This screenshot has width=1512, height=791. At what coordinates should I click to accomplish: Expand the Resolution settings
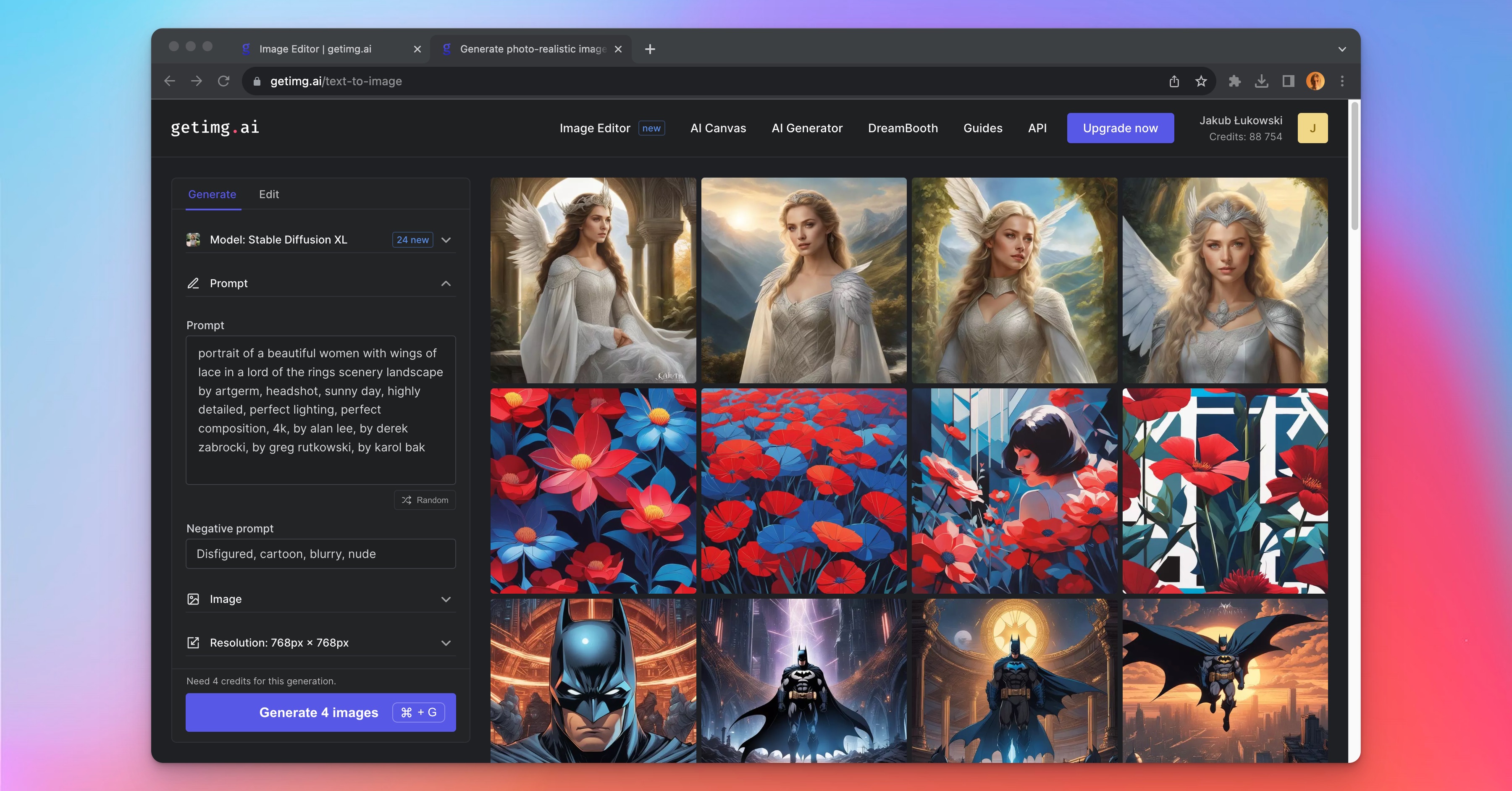pyautogui.click(x=446, y=642)
